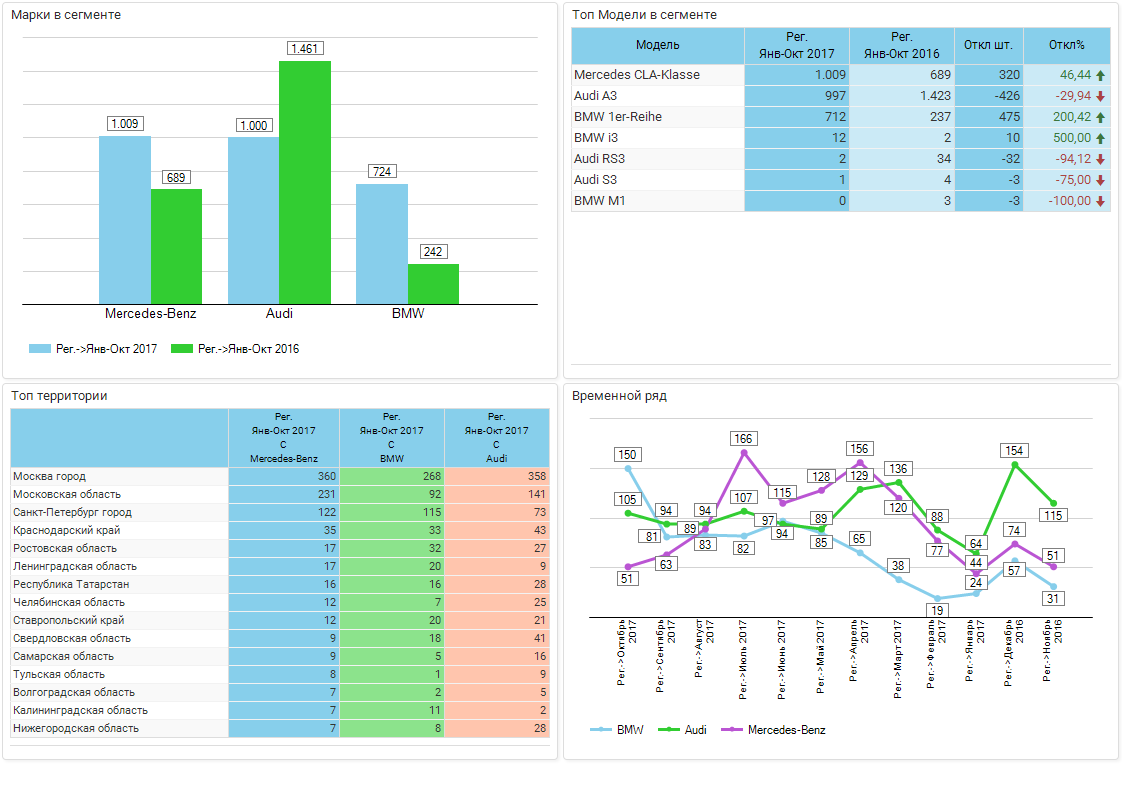Click green up arrow for BMW 1er-Reihe
The image size is (1122, 793).
[1100, 117]
